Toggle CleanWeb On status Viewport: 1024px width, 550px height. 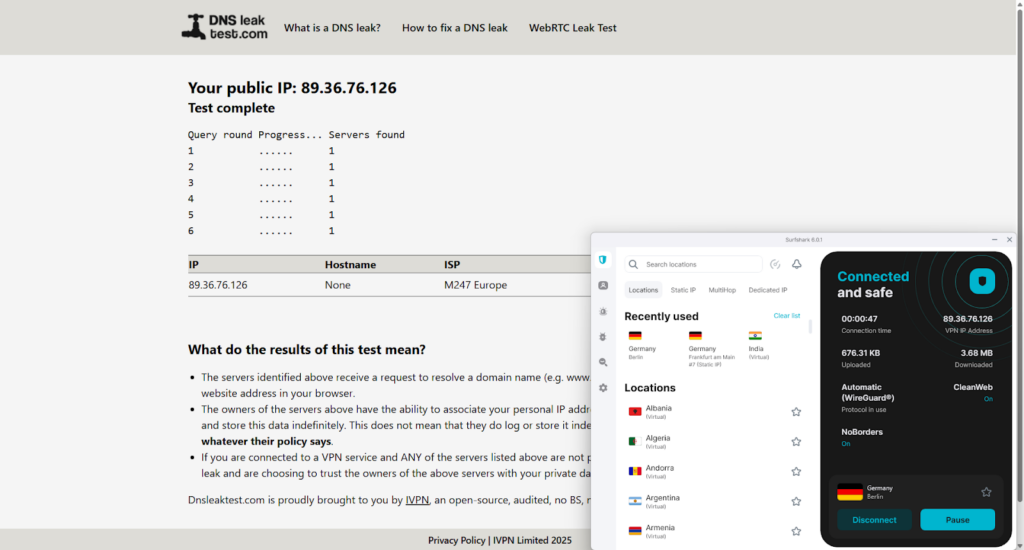(x=988, y=399)
